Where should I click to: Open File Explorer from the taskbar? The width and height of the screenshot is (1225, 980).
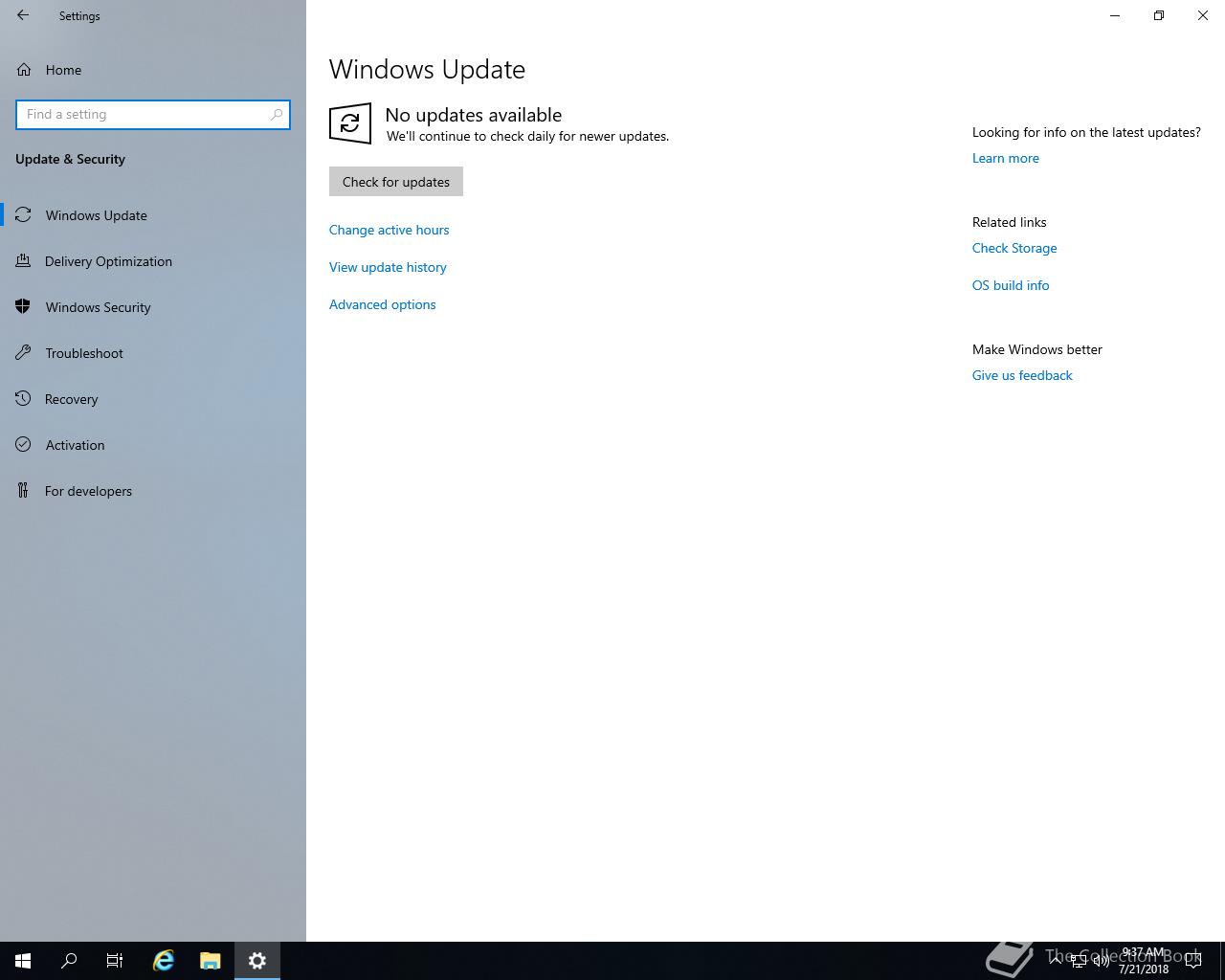pos(210,961)
